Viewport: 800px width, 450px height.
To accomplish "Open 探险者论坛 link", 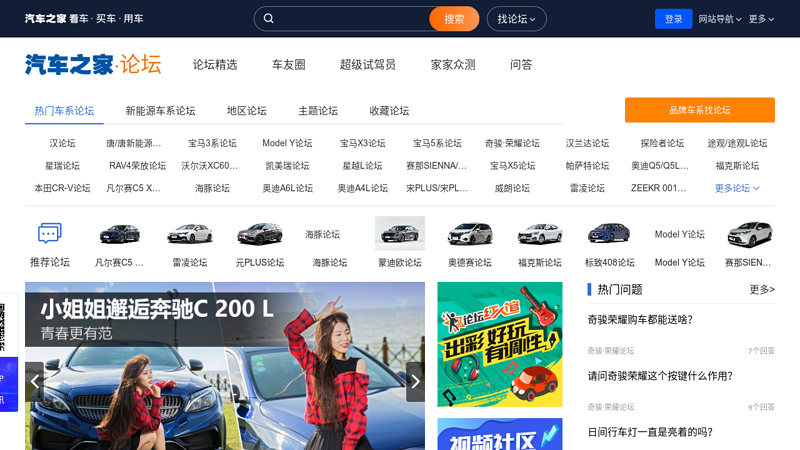I will (662, 143).
